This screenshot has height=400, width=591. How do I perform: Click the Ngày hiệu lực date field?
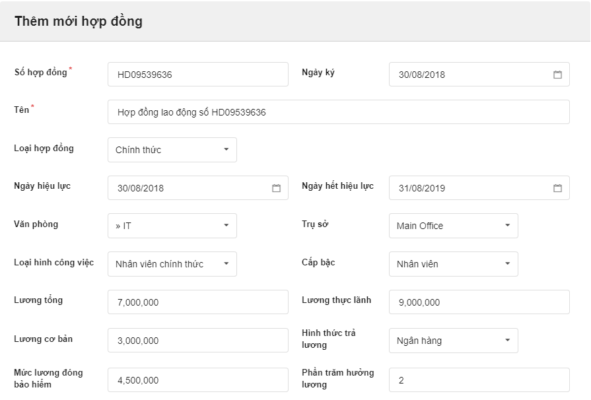tap(198, 188)
